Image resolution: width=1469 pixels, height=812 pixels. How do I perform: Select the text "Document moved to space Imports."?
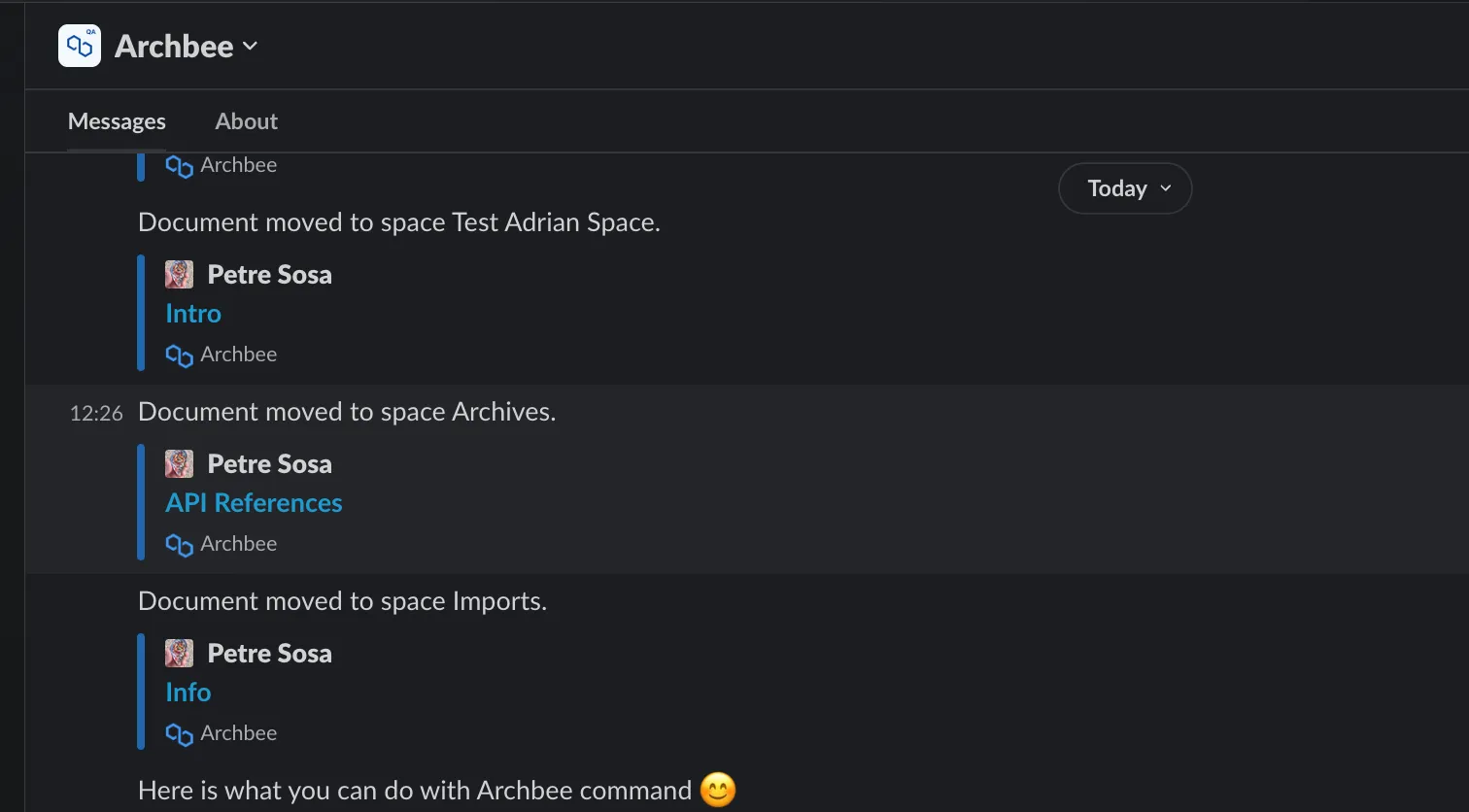pos(342,601)
